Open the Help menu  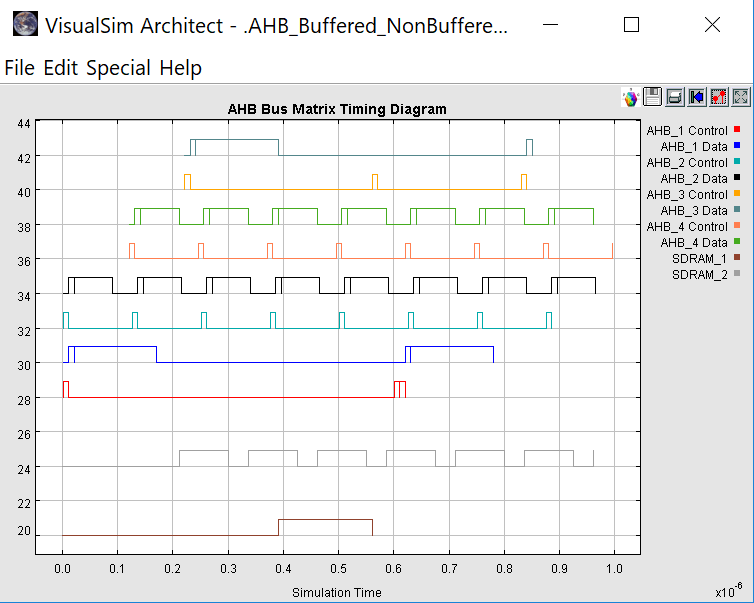click(x=181, y=68)
